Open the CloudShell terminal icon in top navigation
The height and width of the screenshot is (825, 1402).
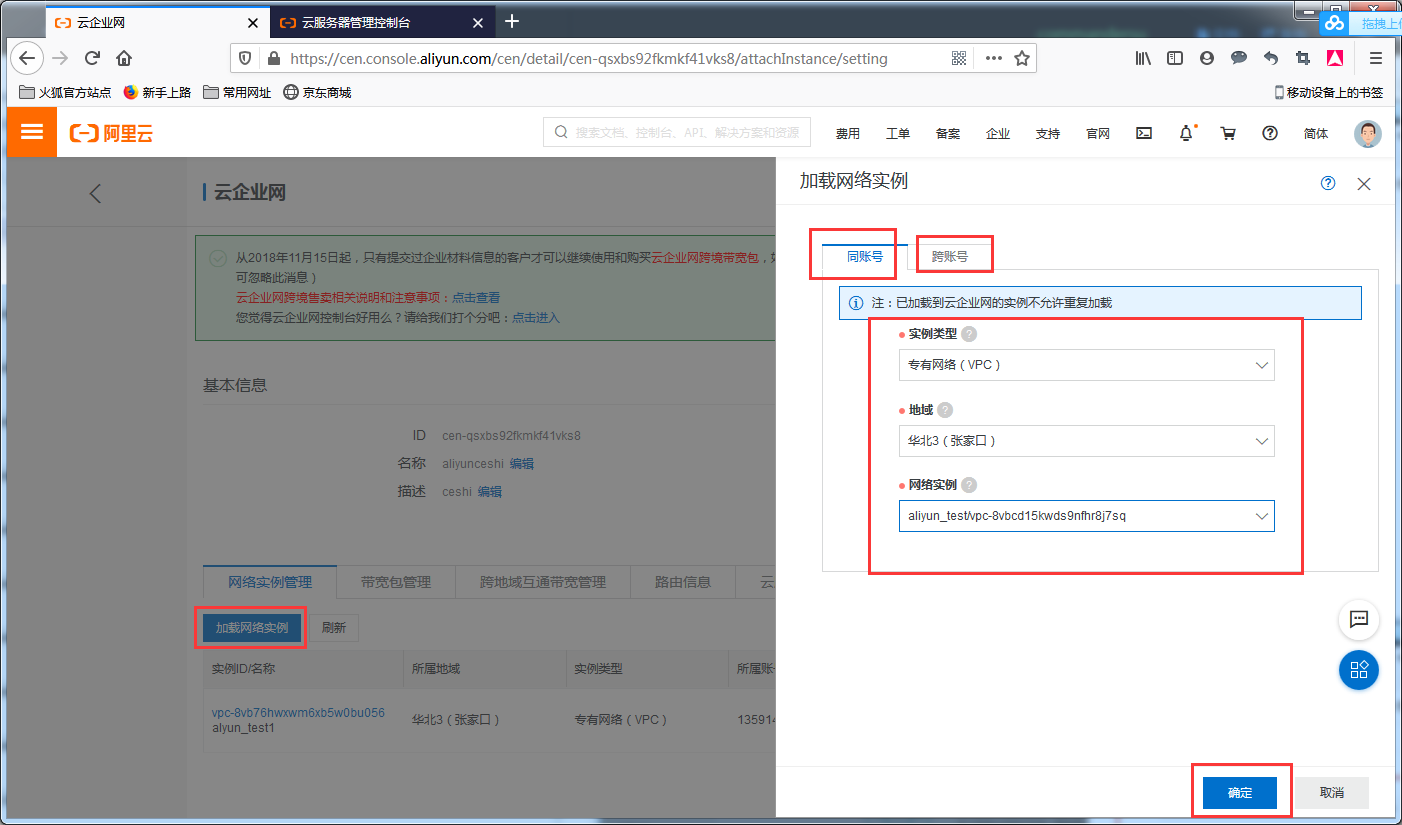(x=1143, y=132)
